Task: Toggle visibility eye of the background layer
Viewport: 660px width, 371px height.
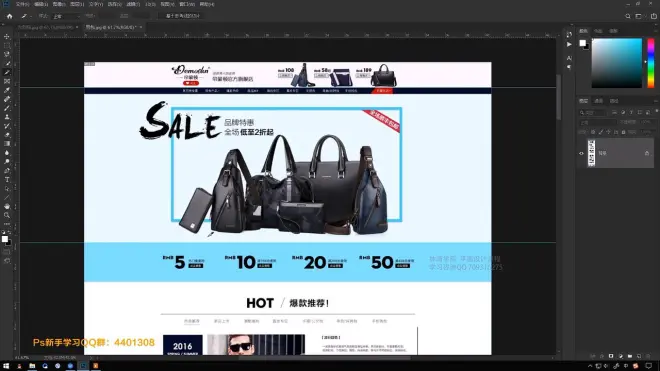Action: click(581, 153)
